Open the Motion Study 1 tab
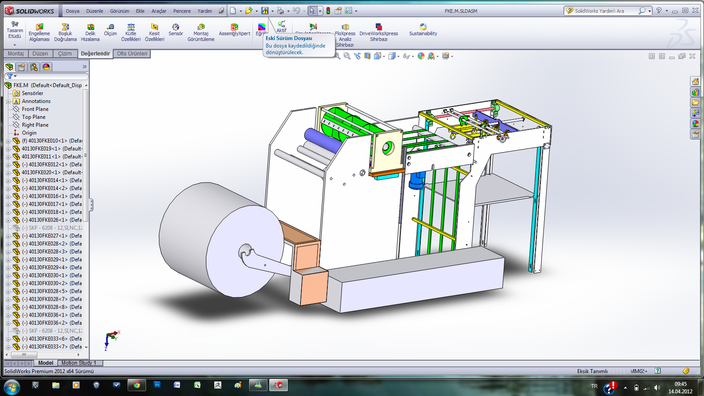704x396 pixels. (x=79, y=363)
